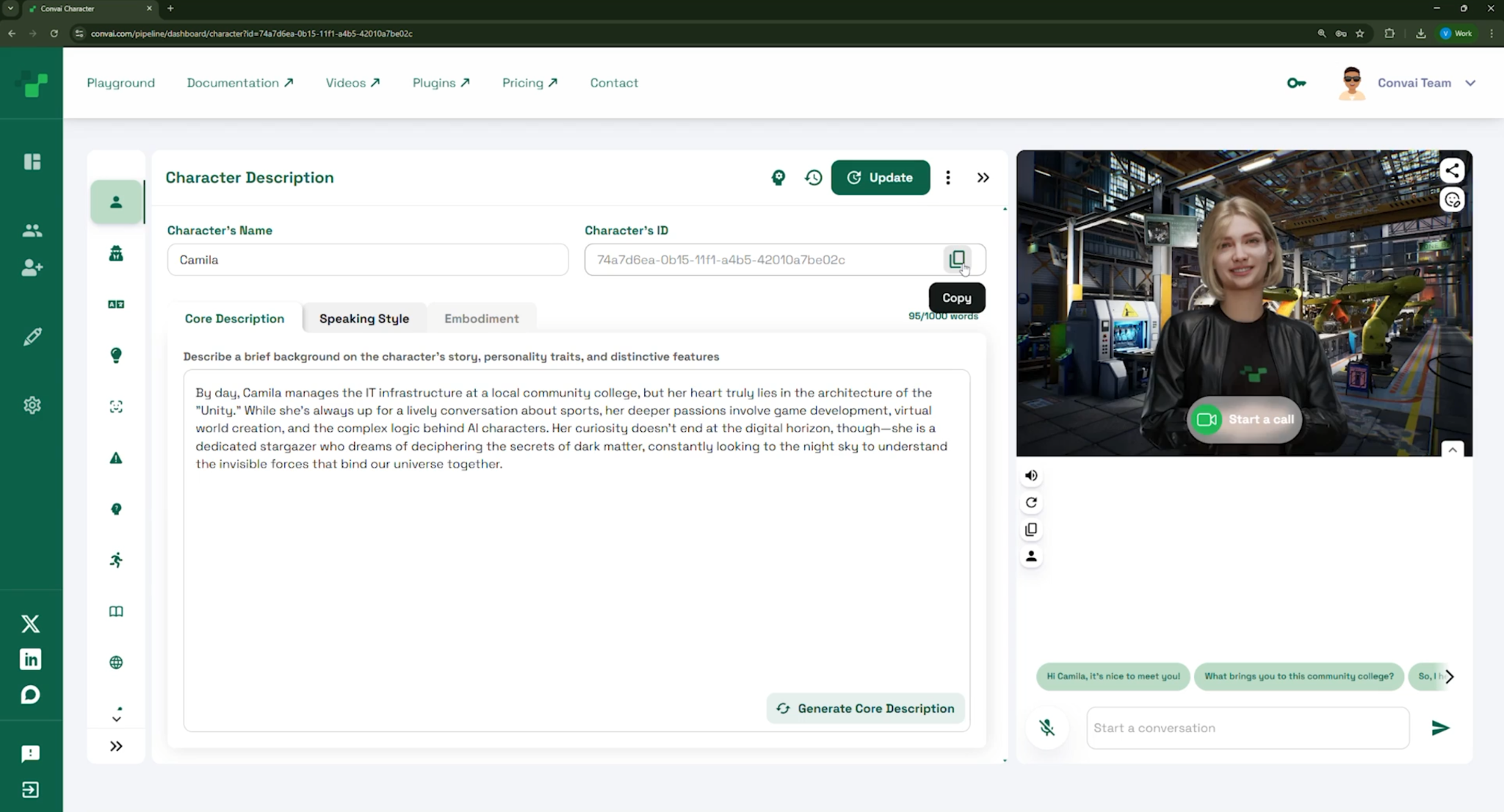Viewport: 1504px width, 812px height.
Task: Click the Start a conversation input field
Action: tap(1247, 728)
